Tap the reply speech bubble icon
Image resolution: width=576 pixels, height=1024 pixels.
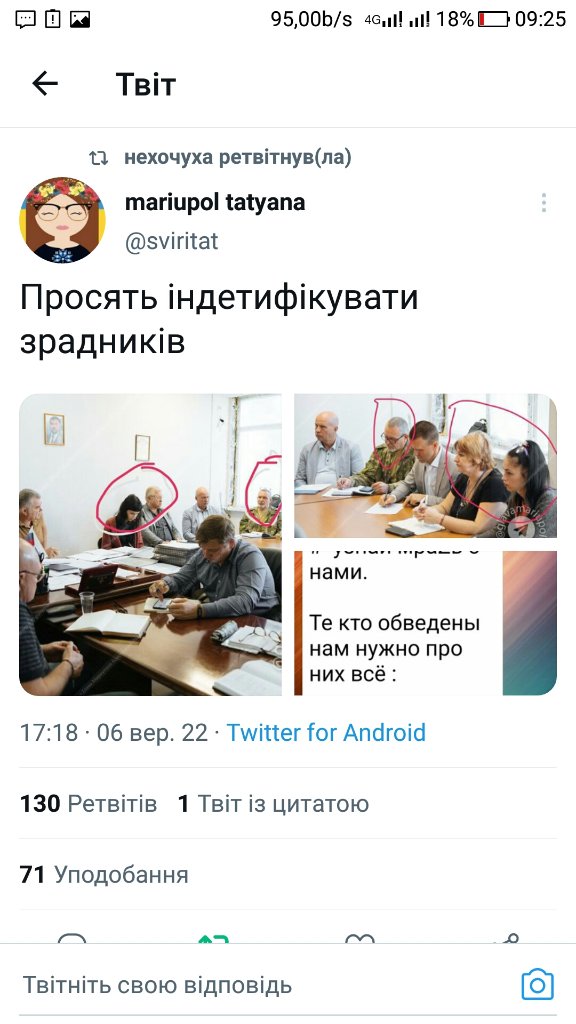(x=72, y=939)
